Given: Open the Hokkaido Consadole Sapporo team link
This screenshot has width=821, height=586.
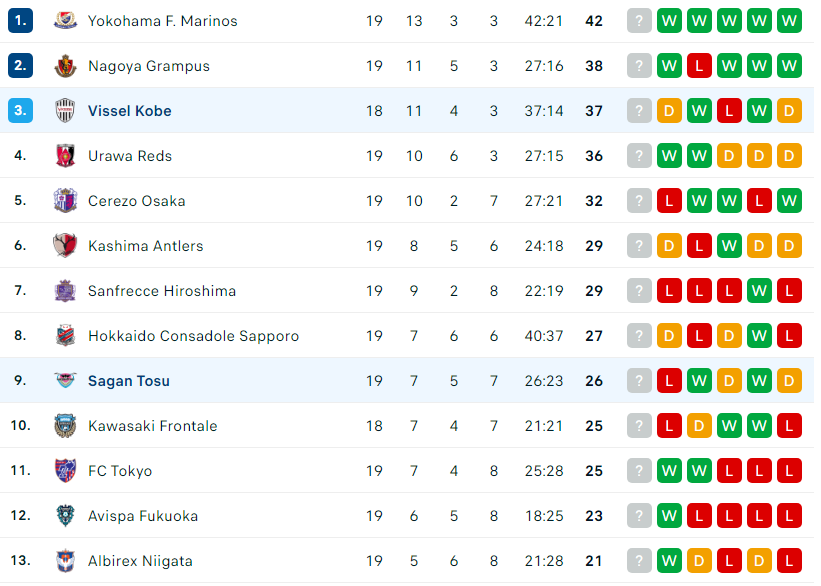Looking at the screenshot, I should click(193, 336).
